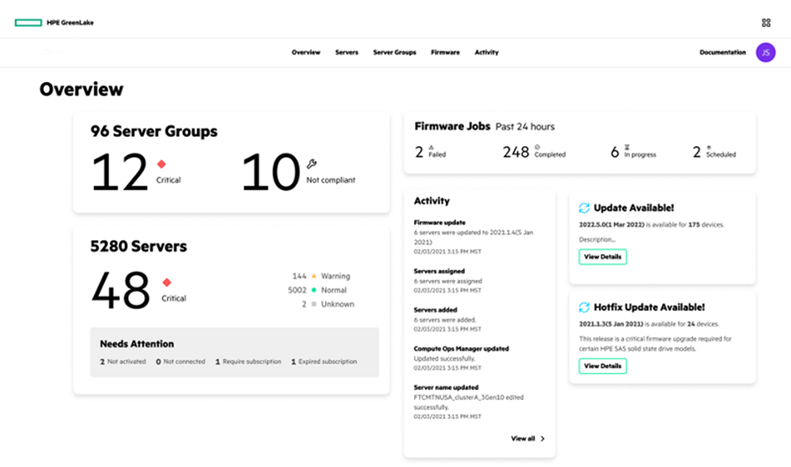Open the Server name updated entry
Viewport: 791px width, 467px height.
469,402
